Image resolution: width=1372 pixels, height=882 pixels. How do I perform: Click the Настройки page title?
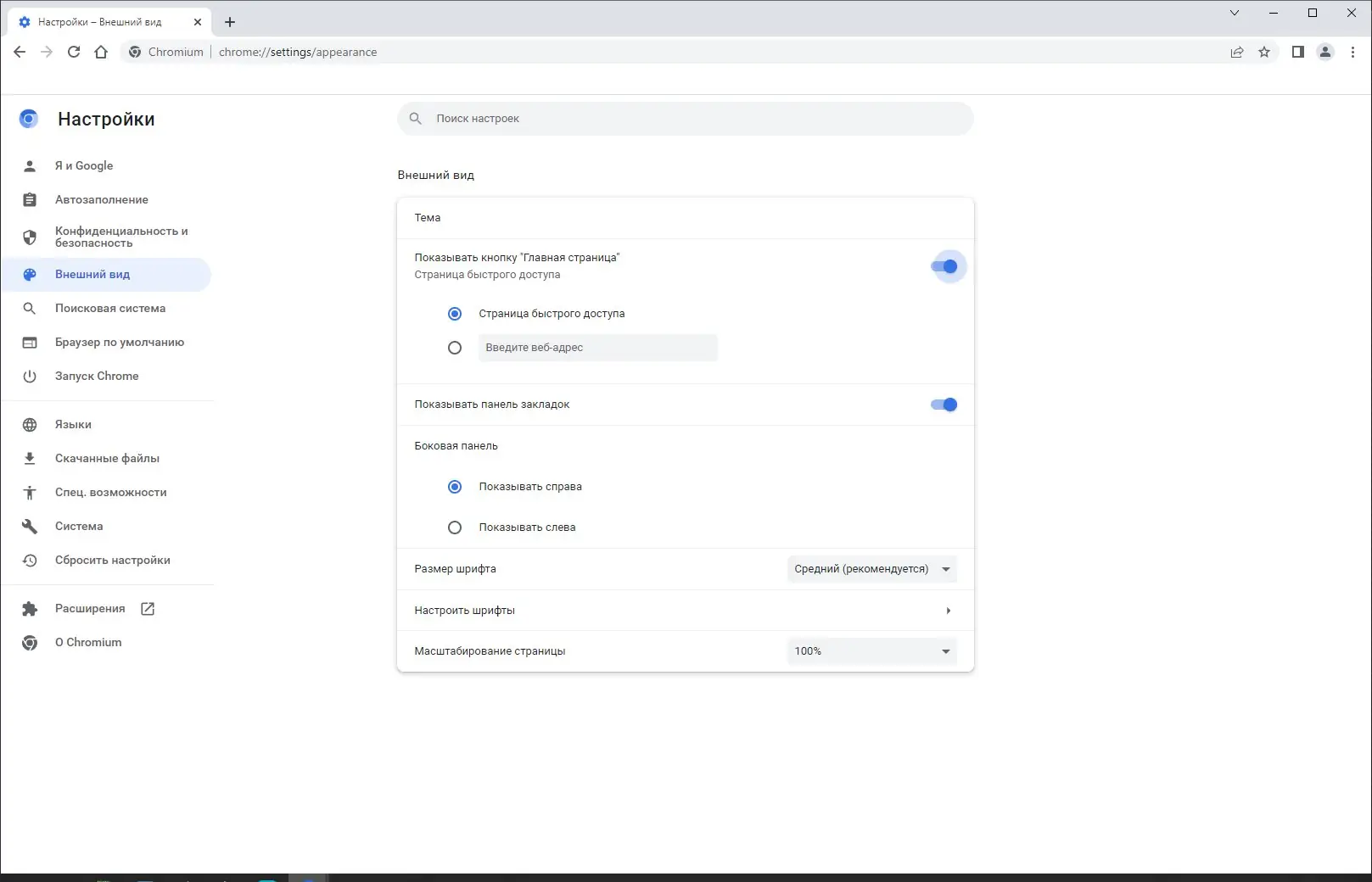(x=106, y=120)
